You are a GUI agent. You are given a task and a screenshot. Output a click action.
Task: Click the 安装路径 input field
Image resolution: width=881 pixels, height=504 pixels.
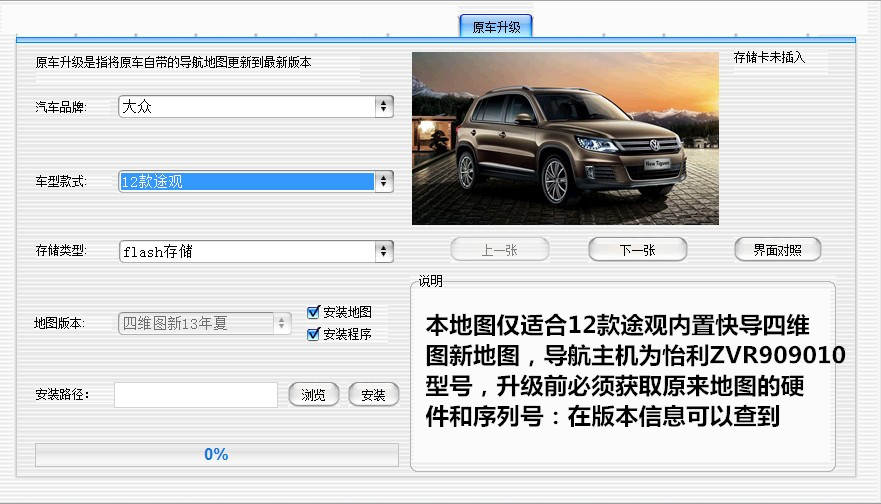coord(196,394)
